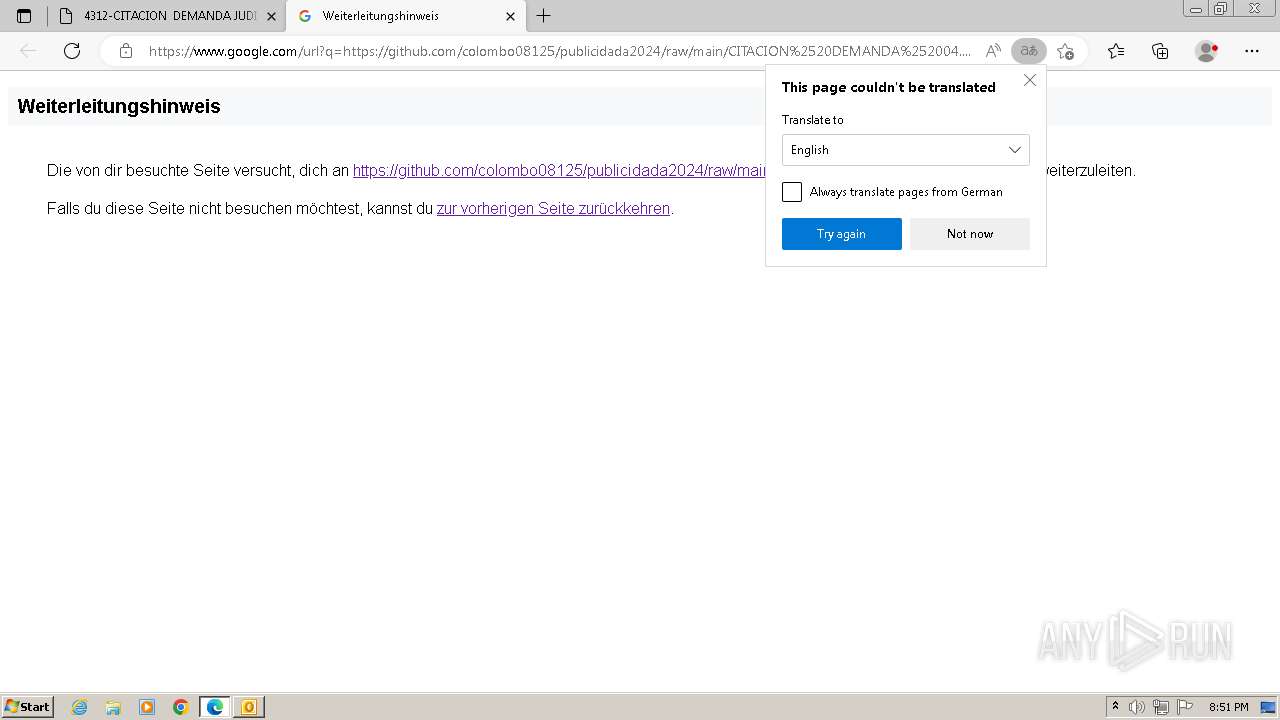The width and height of the screenshot is (1280, 720).
Task: Close the Weiterleitungshinweis tab
Action: coord(510,16)
